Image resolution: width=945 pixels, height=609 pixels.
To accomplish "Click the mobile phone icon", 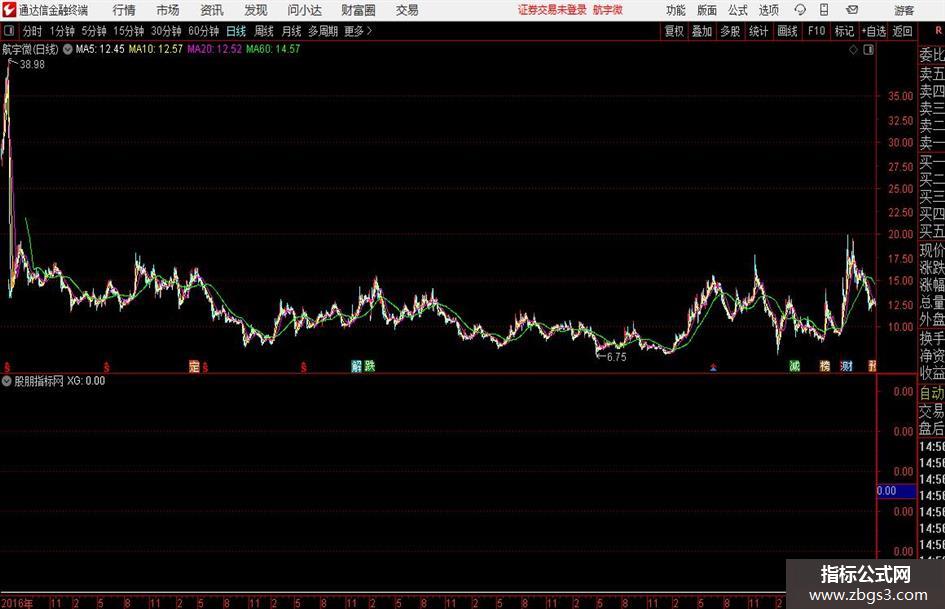I will 824,10.
